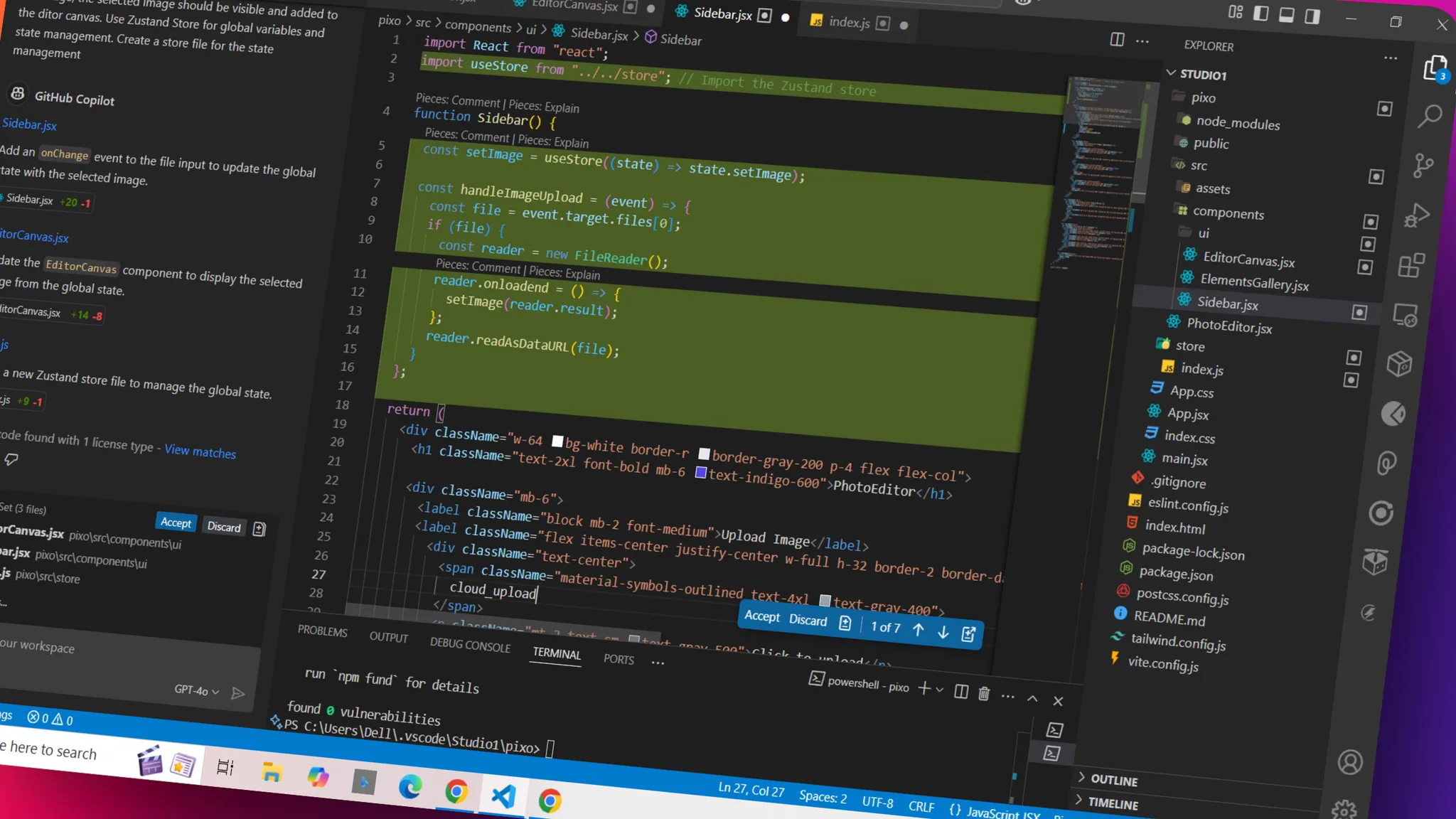This screenshot has width=1456, height=819.
Task: Open the DEBUG CONSOLE panel tab
Action: coord(470,646)
